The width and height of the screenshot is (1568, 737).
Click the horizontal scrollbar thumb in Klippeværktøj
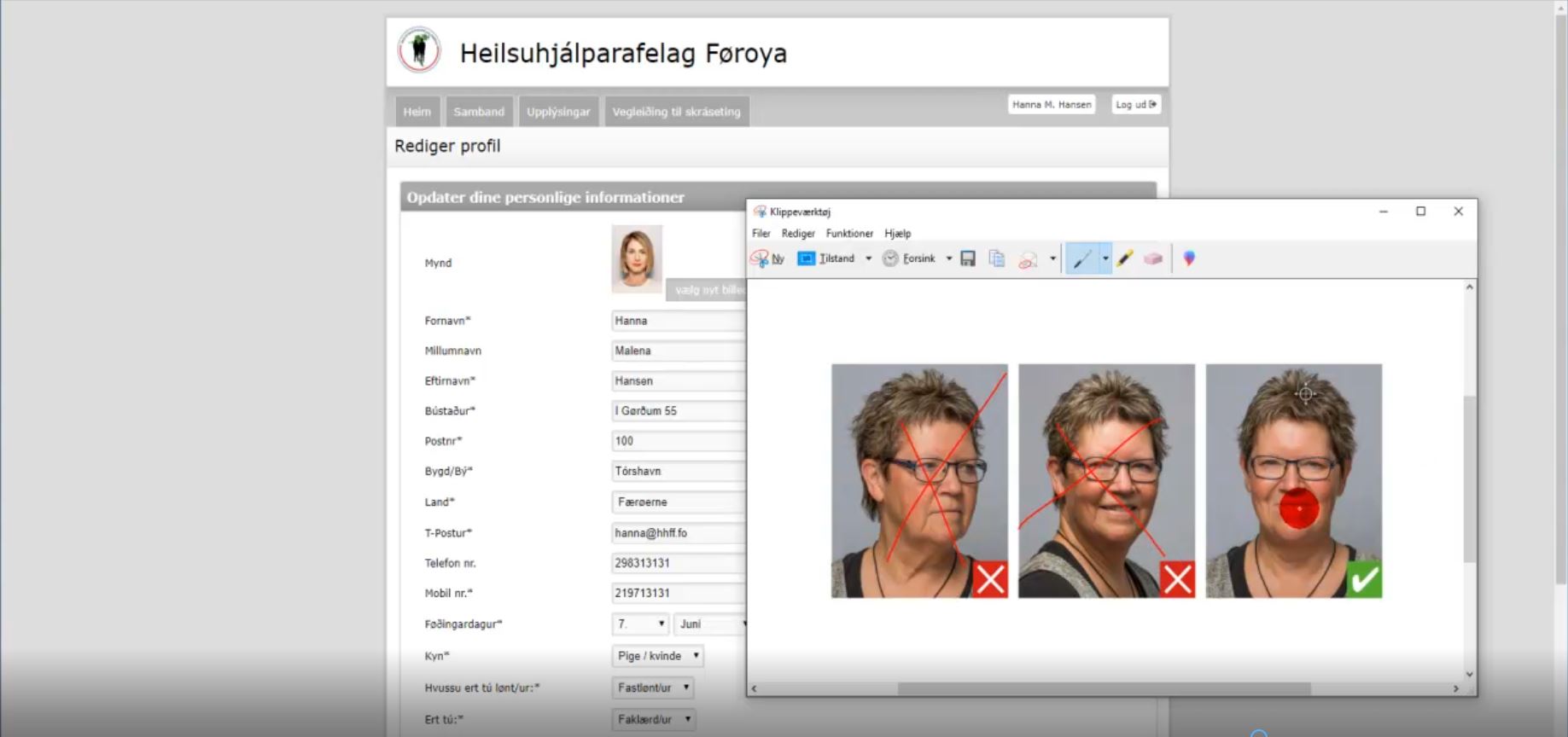tap(1104, 688)
